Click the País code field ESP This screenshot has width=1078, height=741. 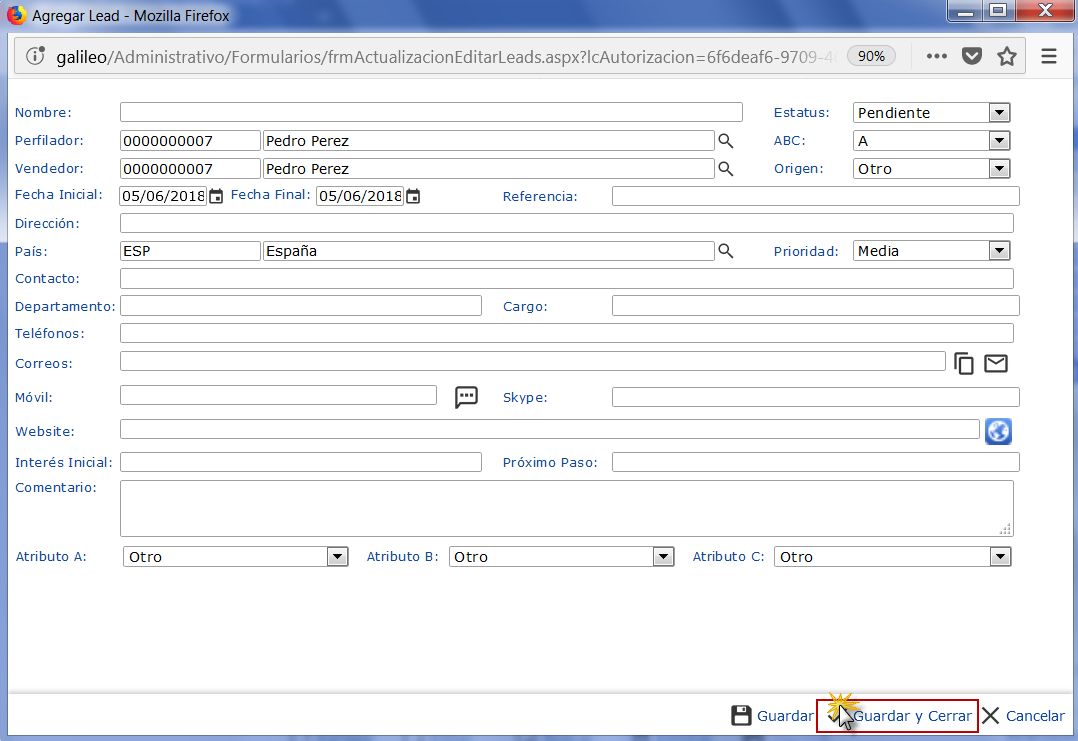pyautogui.click(x=190, y=251)
